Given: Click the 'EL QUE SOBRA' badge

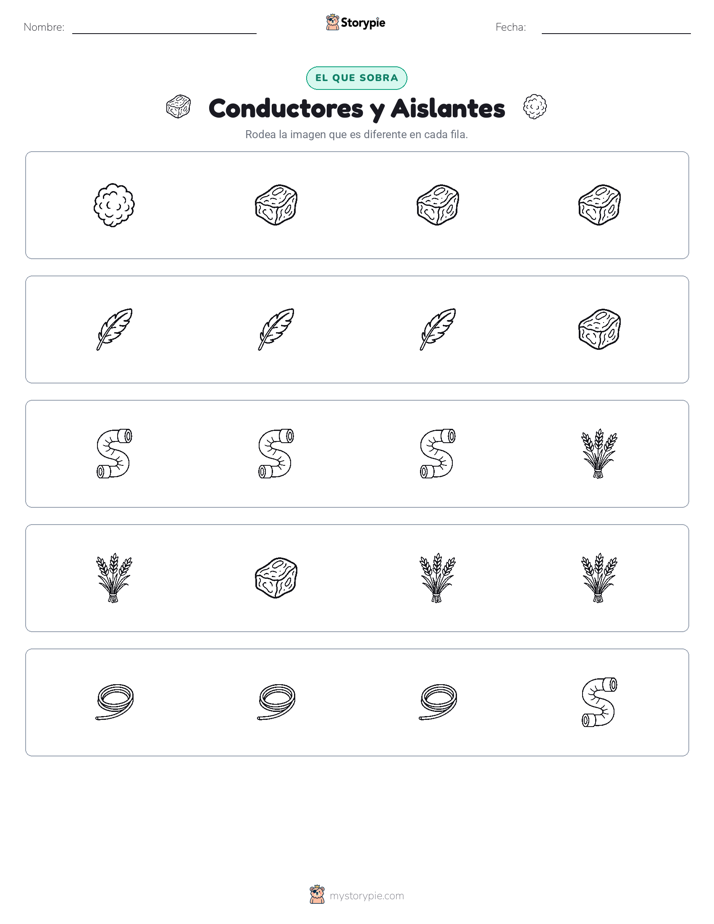Looking at the screenshot, I should click(x=356, y=78).
